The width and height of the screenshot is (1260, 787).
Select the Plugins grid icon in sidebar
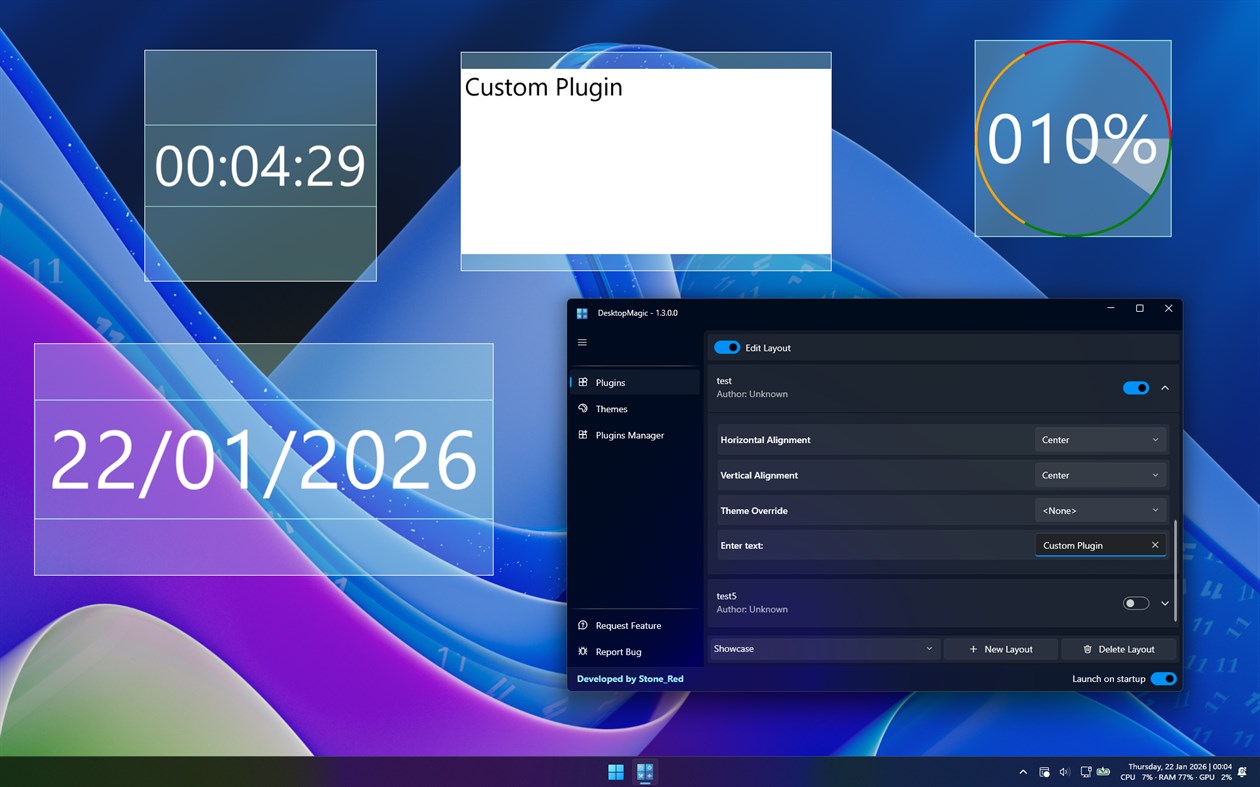(583, 382)
